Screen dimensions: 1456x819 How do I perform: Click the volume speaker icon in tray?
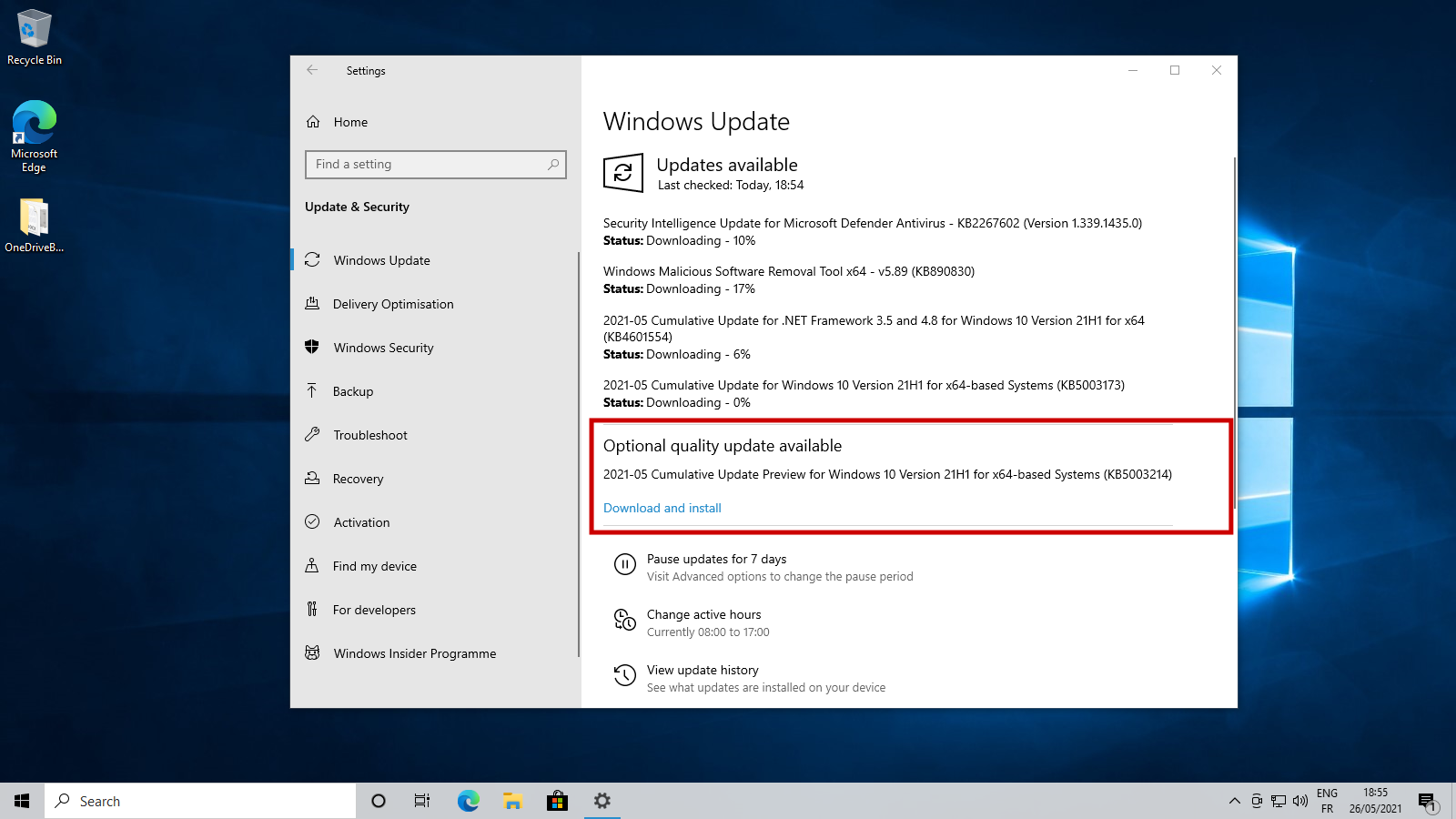point(1300,801)
